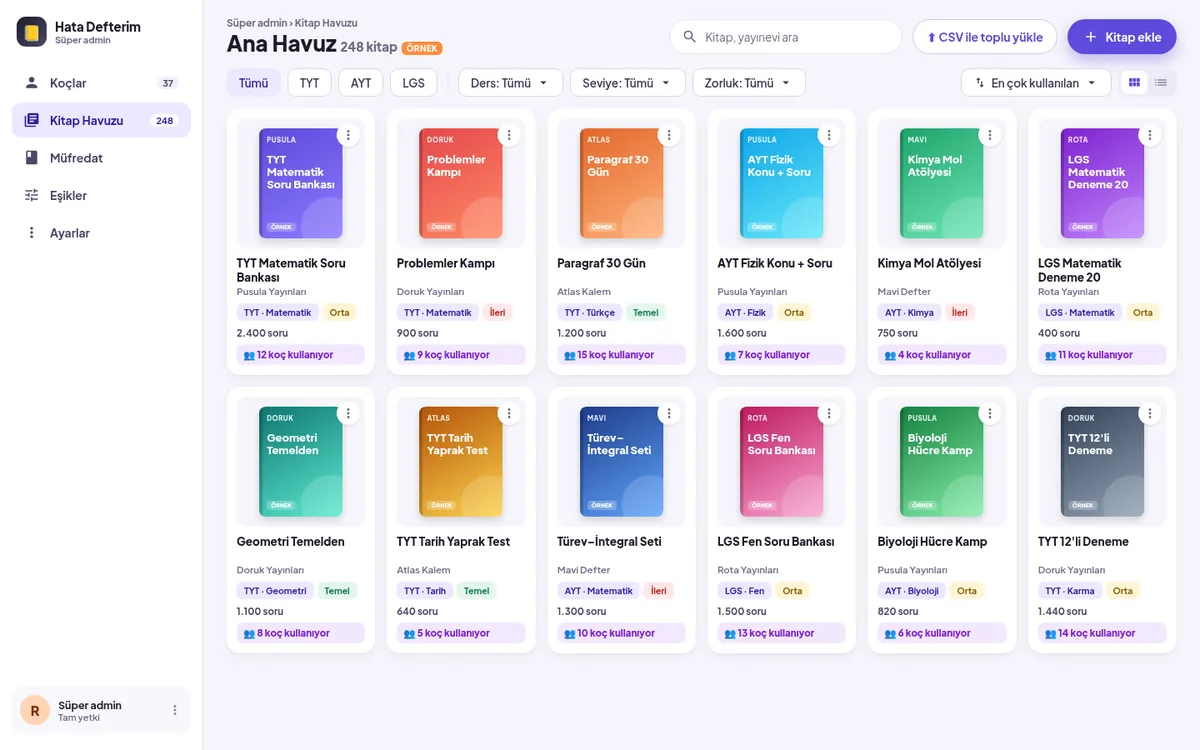Open more options on Paragraf 30 Gün card
Viewport: 1200px width, 750px height.
click(669, 134)
